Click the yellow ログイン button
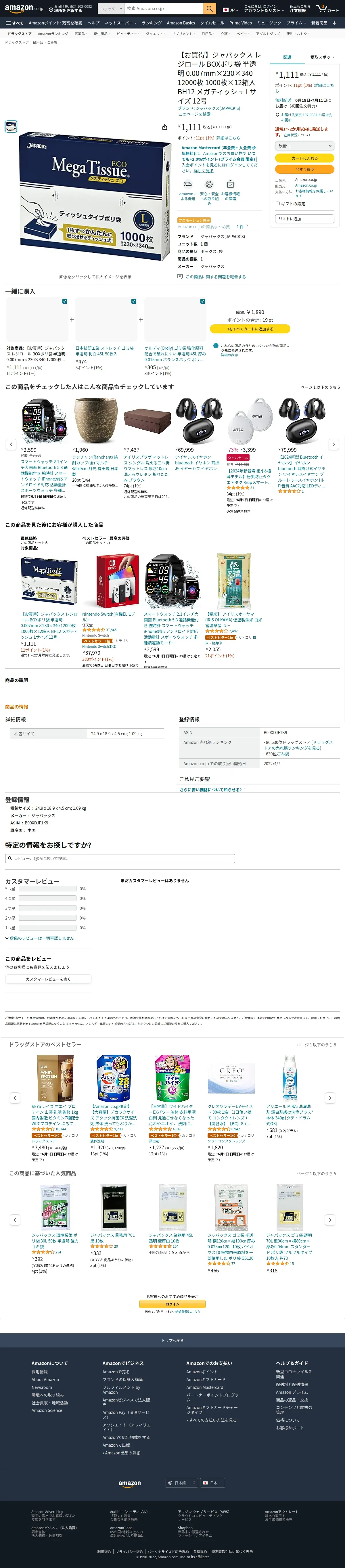 (172, 1304)
